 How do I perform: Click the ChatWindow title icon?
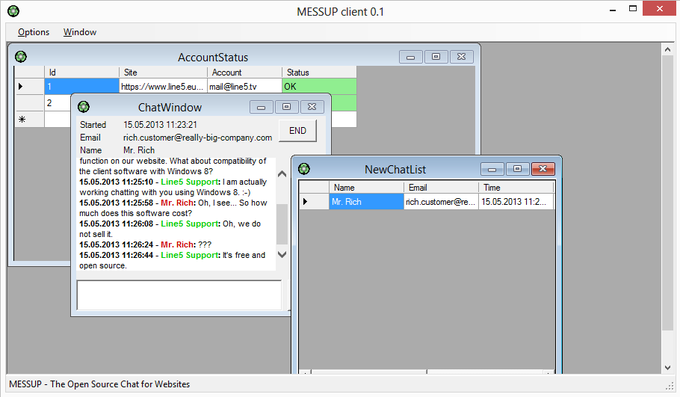84,107
